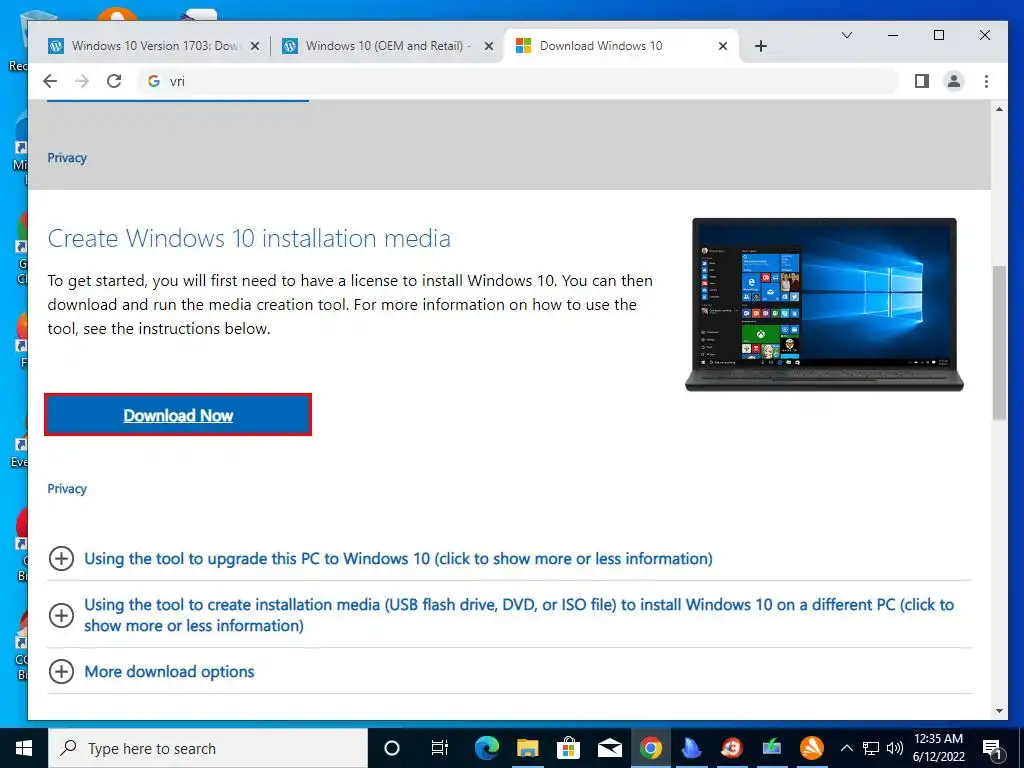
Task: Expand 'Using the tool to upgrade this PC' plus icon
Action: point(61,558)
